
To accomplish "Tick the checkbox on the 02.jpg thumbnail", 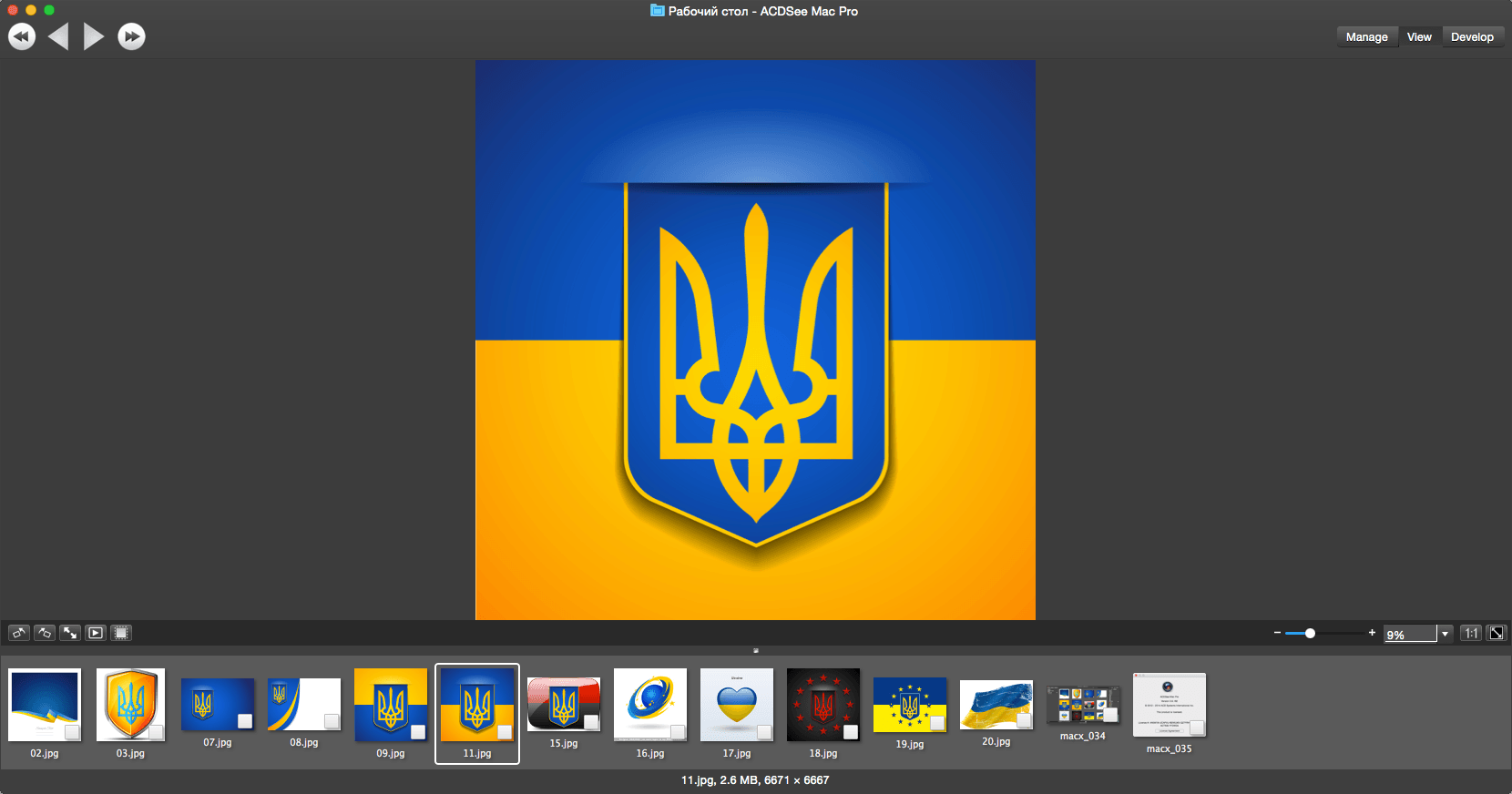I will tap(72, 732).
